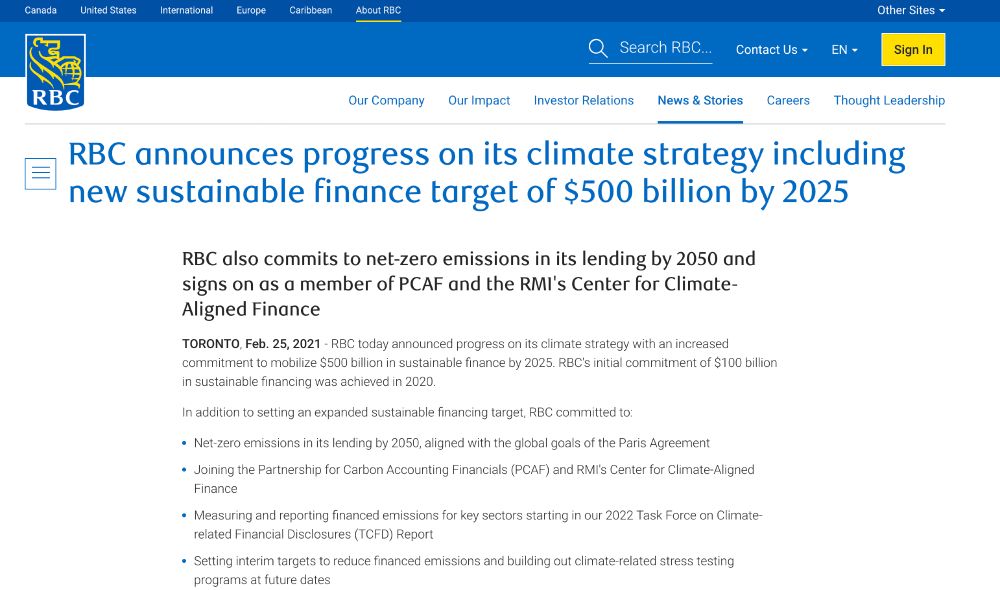Select the Canada region link
The height and width of the screenshot is (590, 1000).
(x=41, y=10)
